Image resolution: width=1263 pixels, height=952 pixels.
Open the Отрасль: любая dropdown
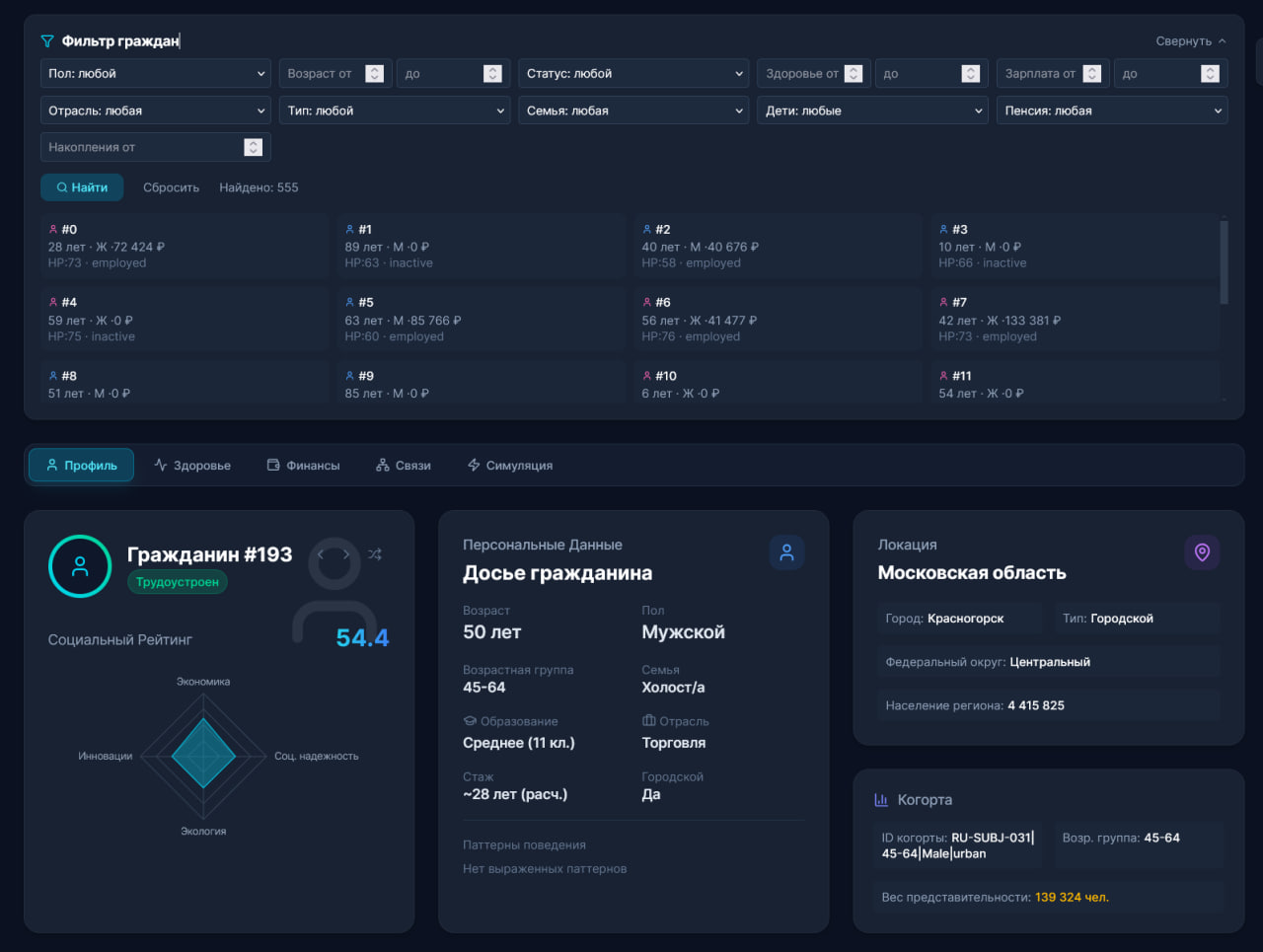[x=156, y=110]
